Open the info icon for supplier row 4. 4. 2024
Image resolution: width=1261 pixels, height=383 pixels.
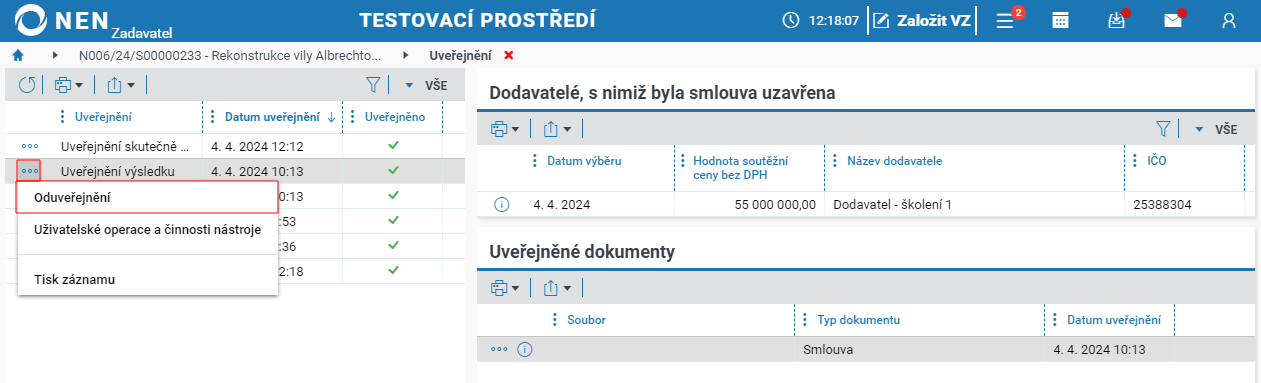(x=502, y=204)
